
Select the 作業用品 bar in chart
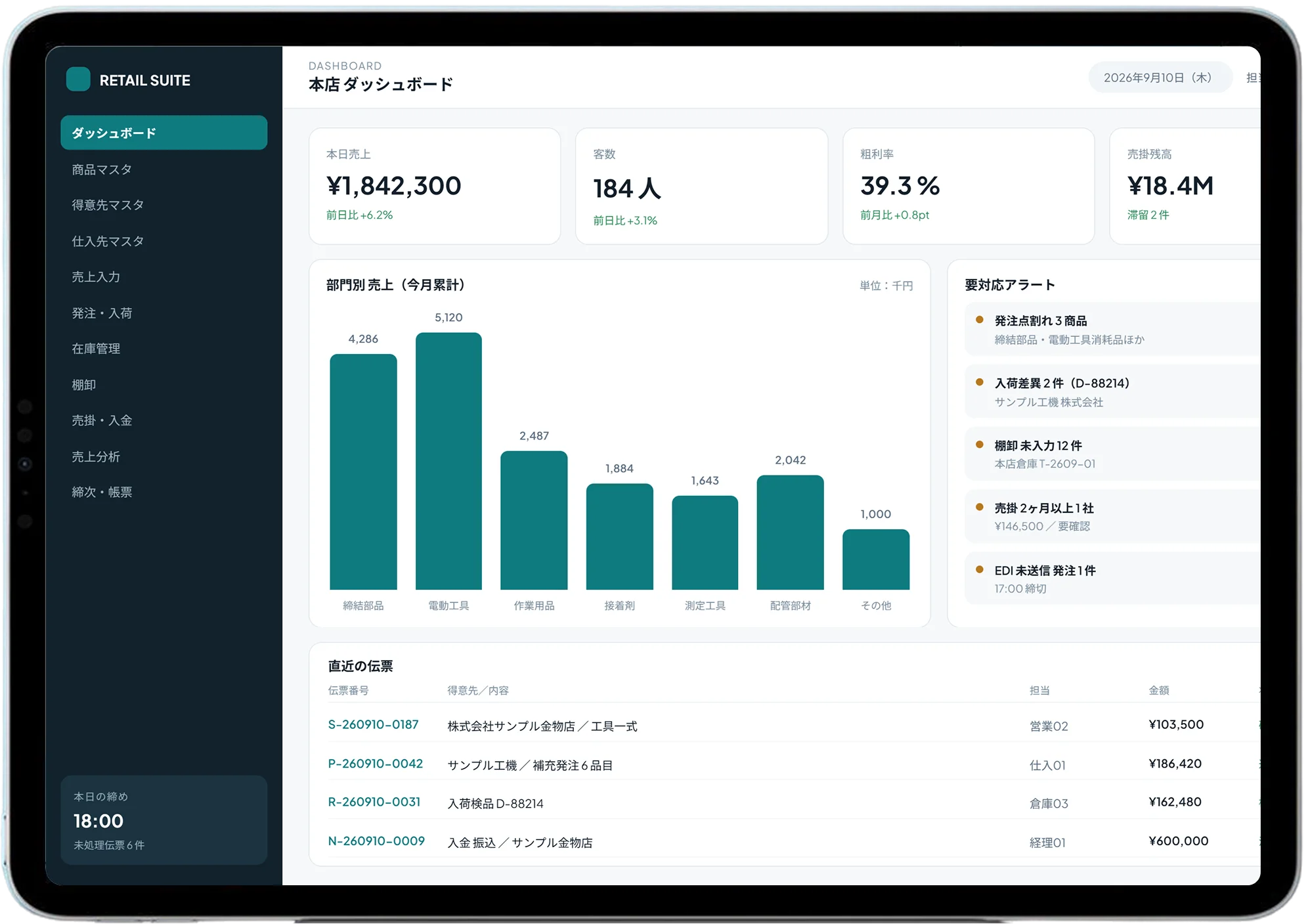point(534,520)
